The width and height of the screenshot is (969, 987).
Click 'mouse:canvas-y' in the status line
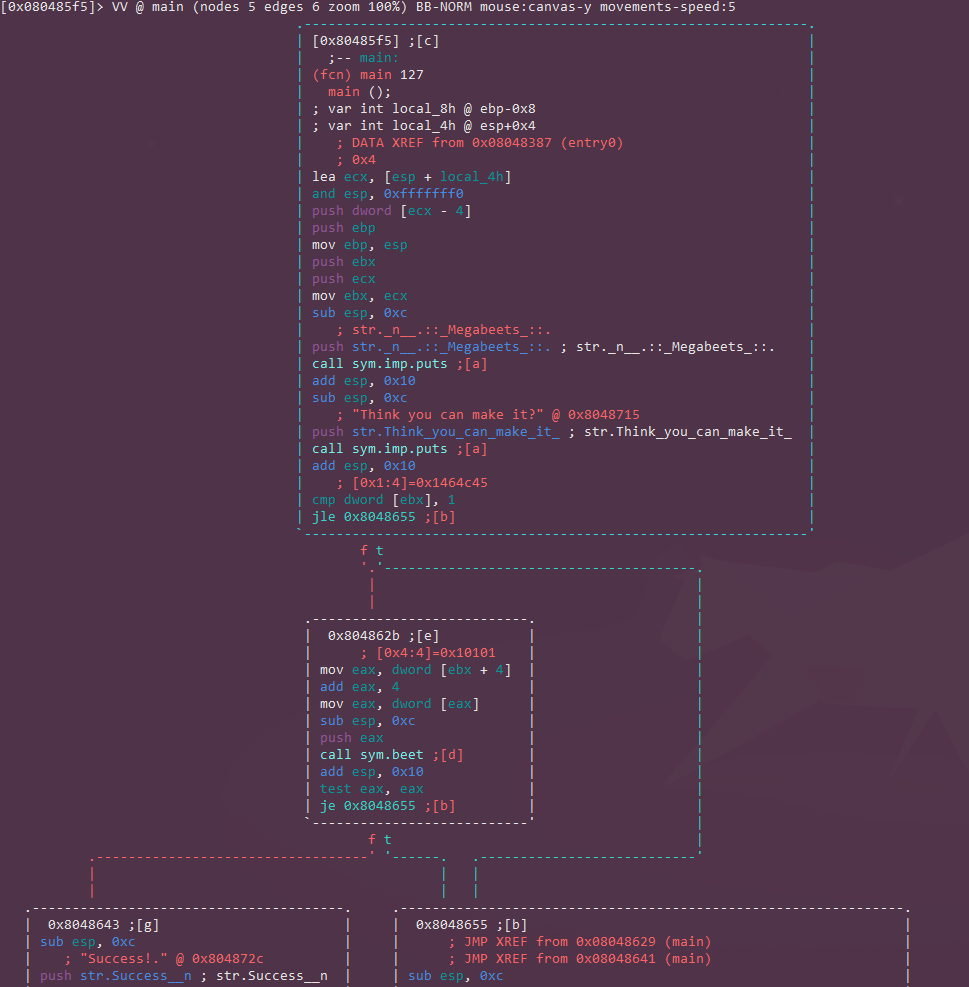pyautogui.click(x=535, y=7)
